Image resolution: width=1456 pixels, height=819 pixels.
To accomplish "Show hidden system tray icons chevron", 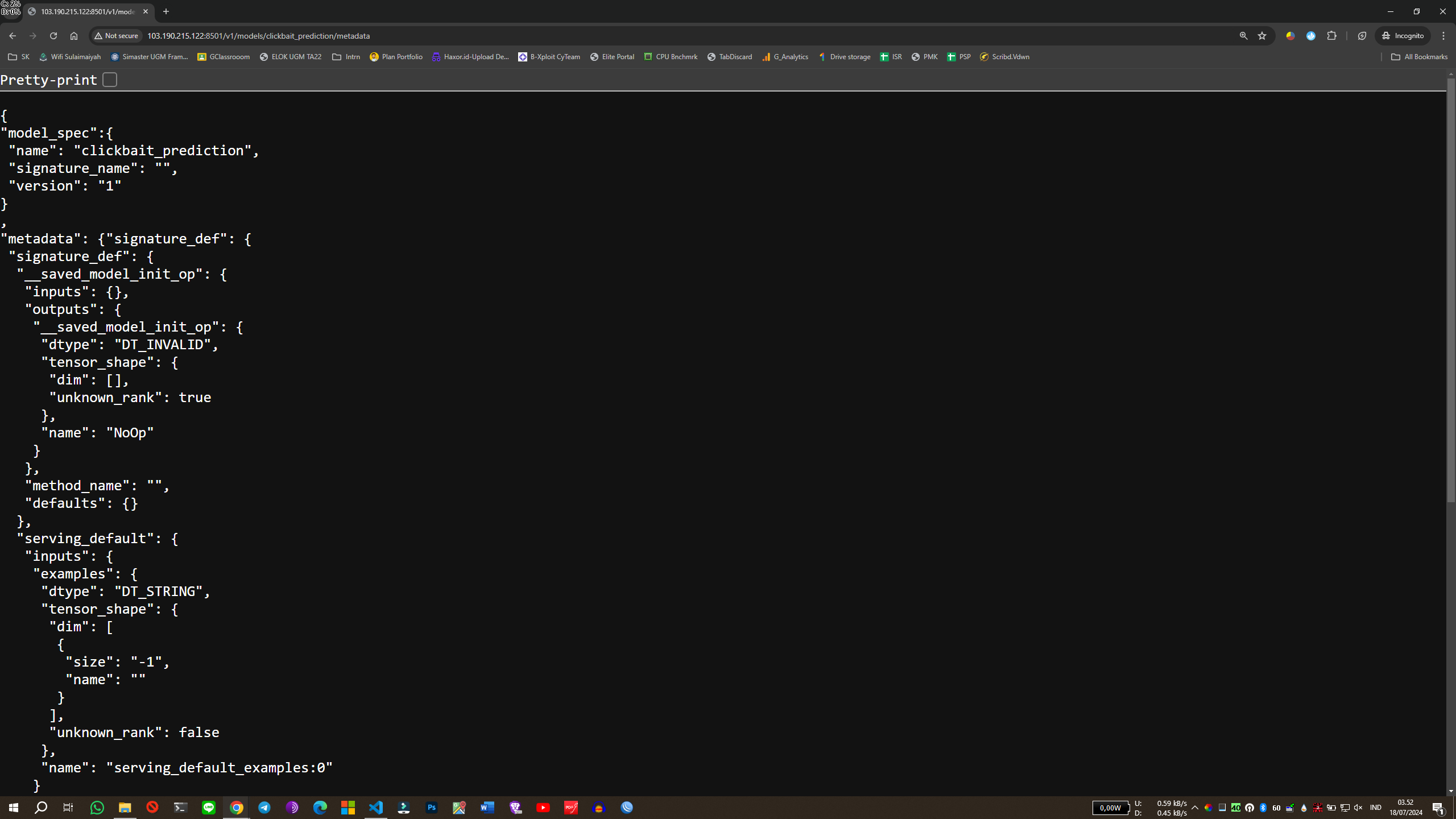I will (x=1195, y=808).
